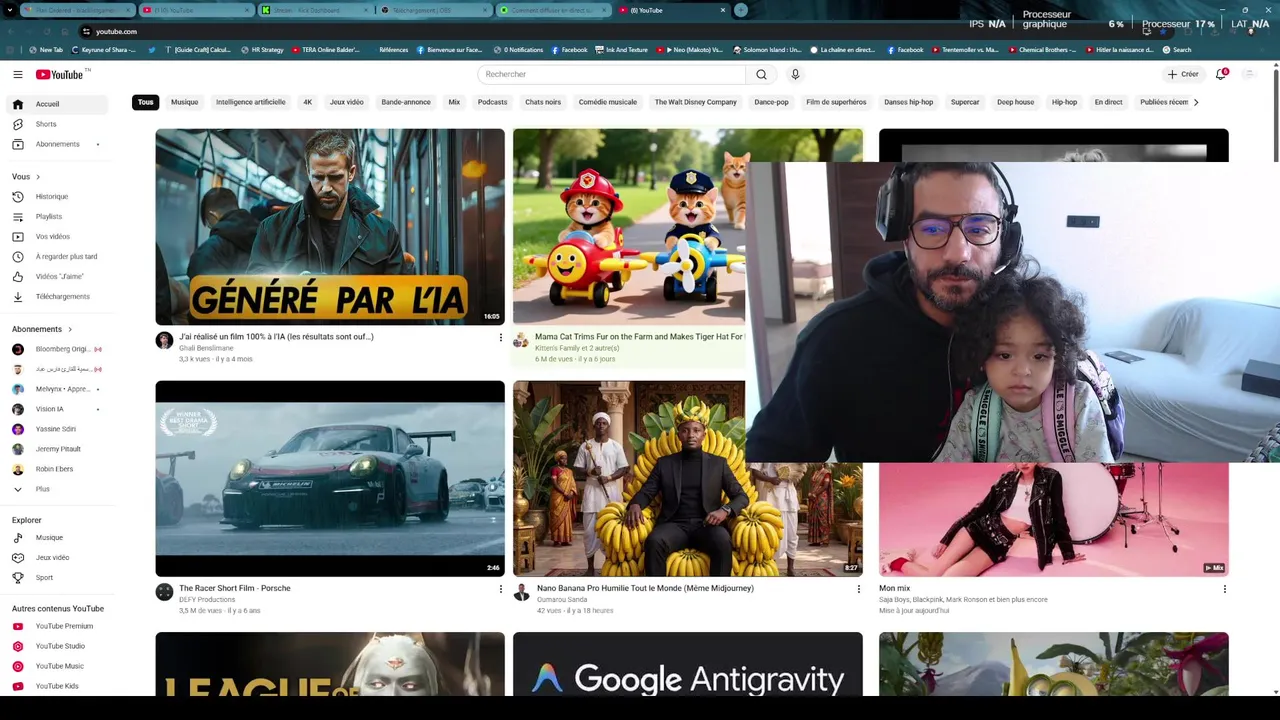This screenshot has width=1280, height=720.
Task: Select the Film de superhéros chip
Action: (836, 102)
